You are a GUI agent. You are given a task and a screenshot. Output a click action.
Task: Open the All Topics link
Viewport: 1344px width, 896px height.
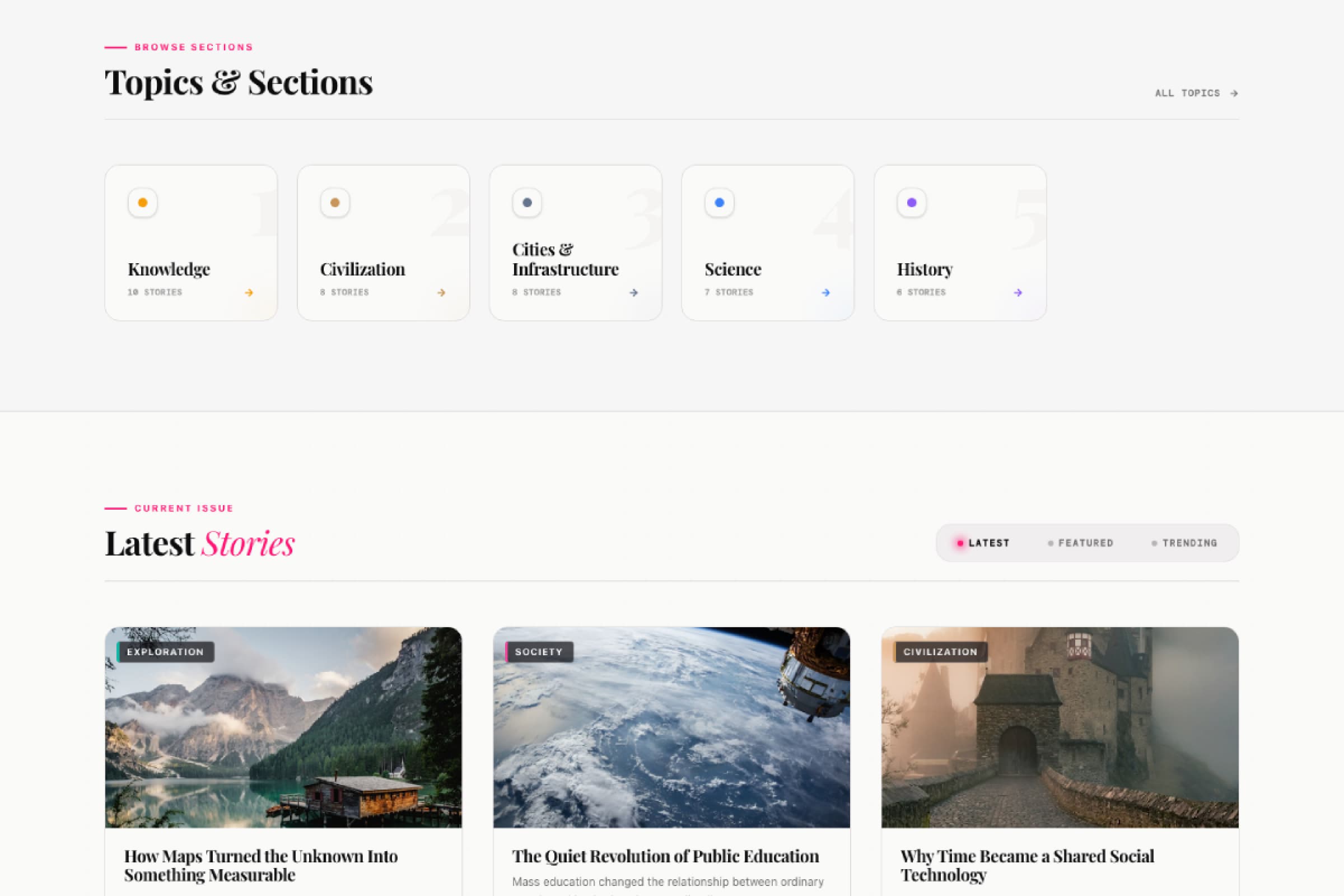(x=1197, y=93)
